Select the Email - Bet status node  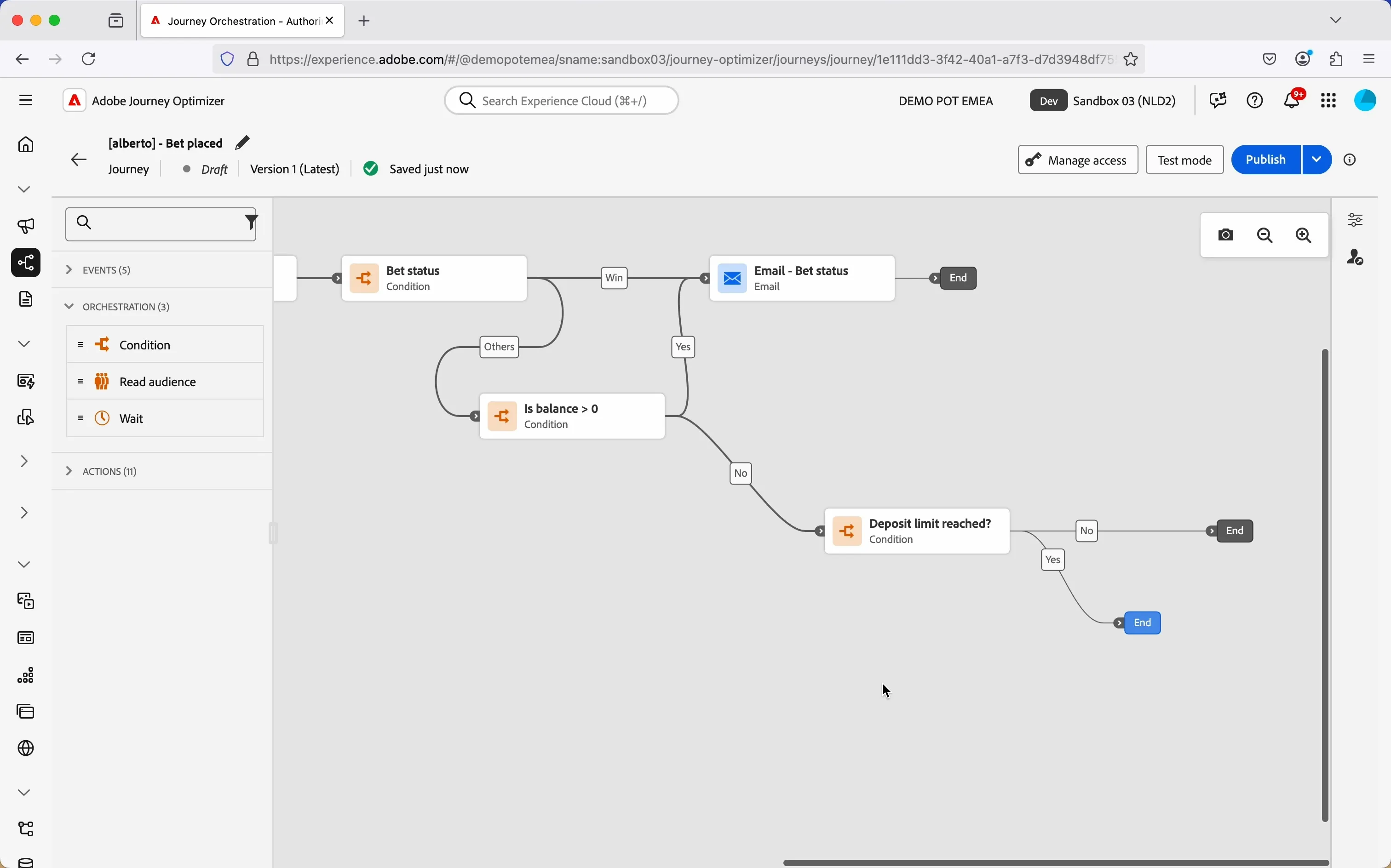click(802, 279)
